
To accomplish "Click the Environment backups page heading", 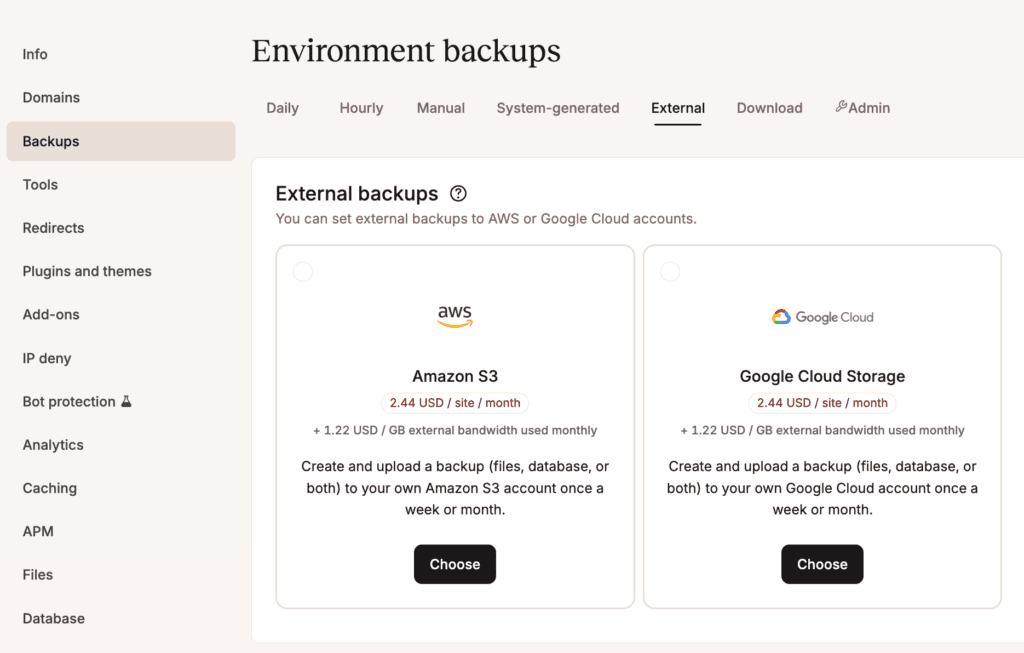I will pos(406,51).
